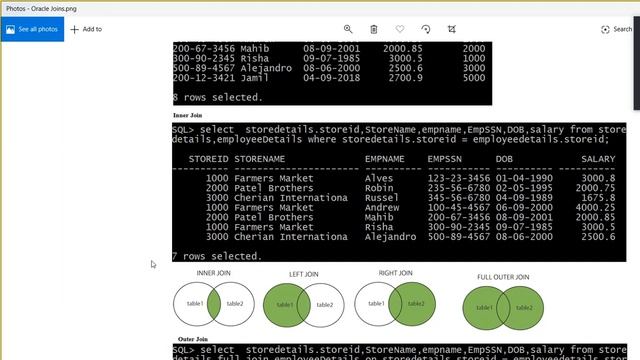Click the zoom magnifier icon
Screen dimensions: 640x360
(348, 29)
